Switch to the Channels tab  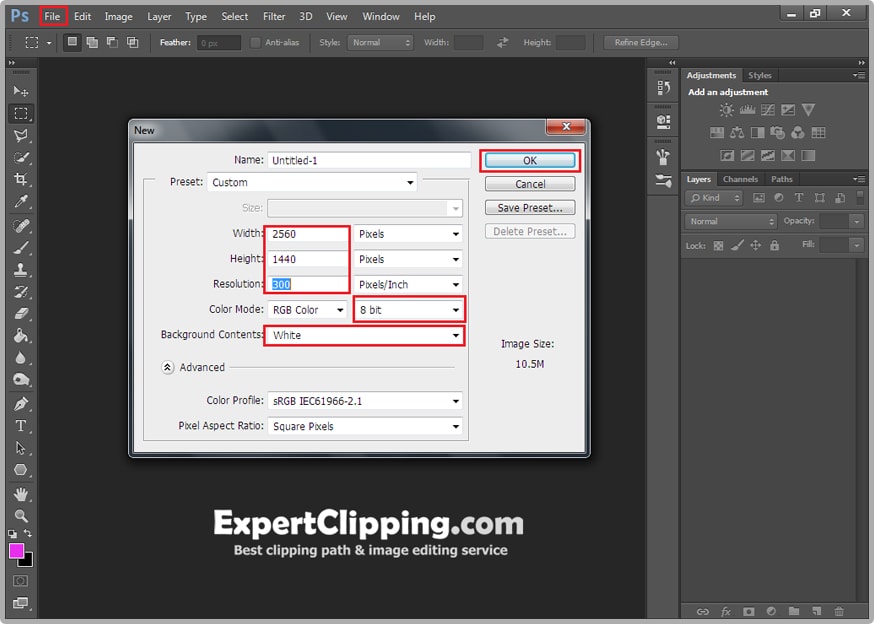(x=740, y=180)
